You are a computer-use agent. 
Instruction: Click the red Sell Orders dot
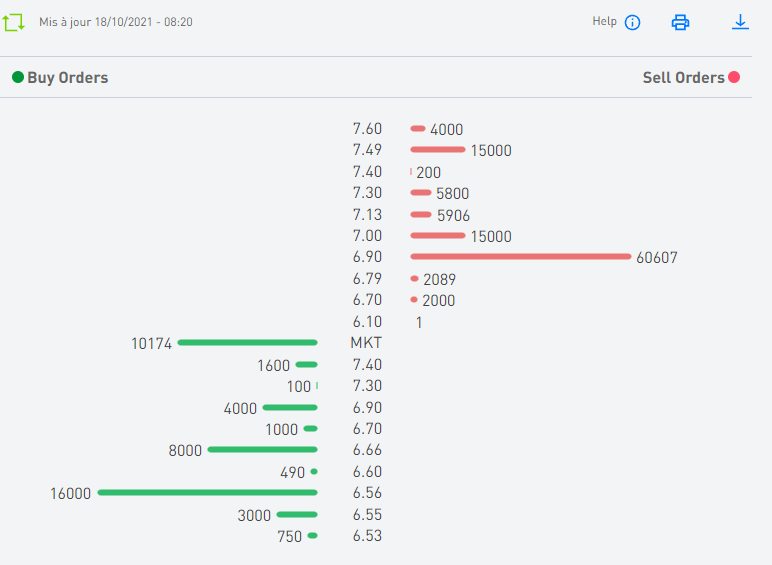pos(734,77)
